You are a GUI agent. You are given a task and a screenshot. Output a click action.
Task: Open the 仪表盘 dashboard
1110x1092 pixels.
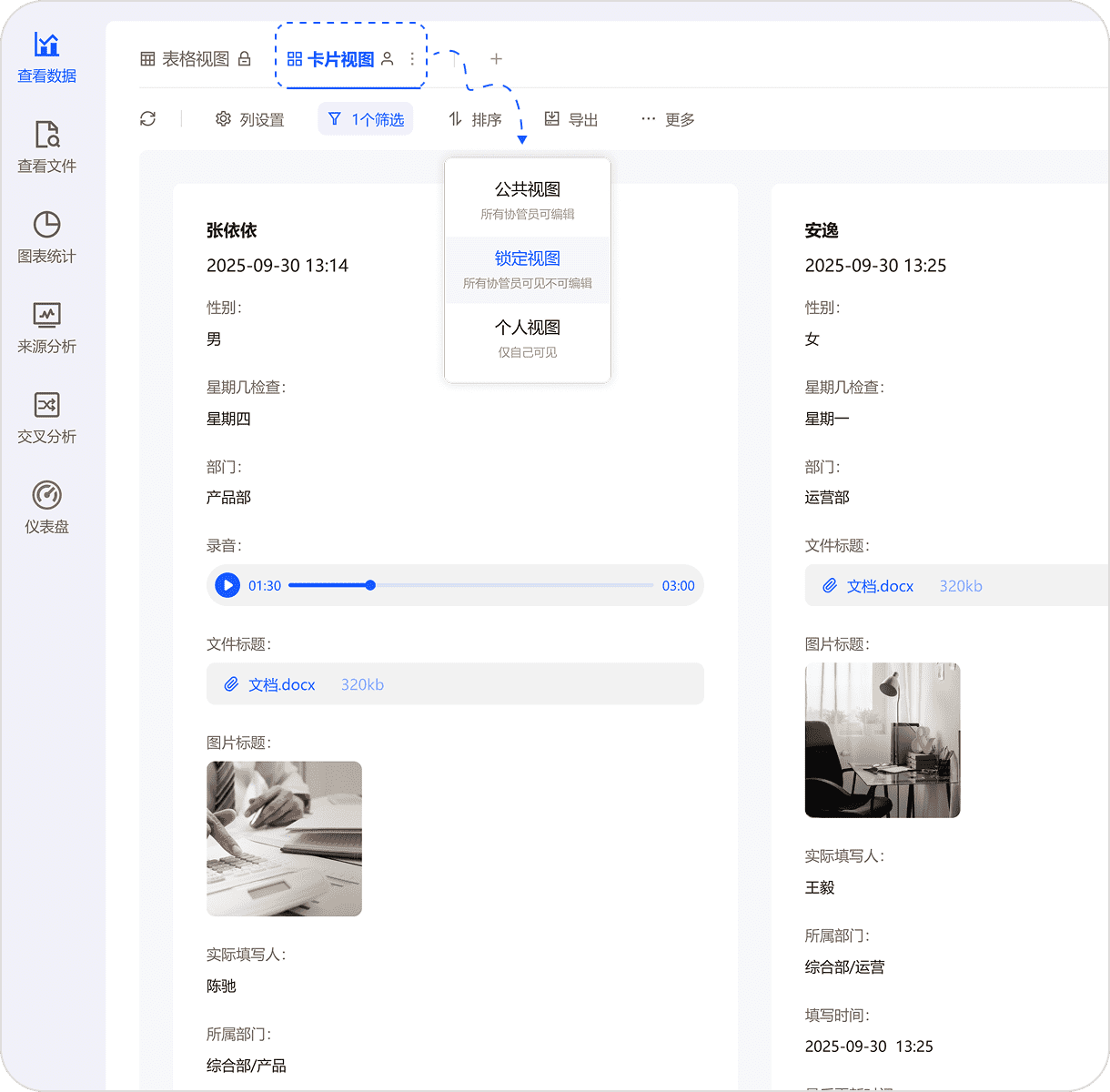46,507
